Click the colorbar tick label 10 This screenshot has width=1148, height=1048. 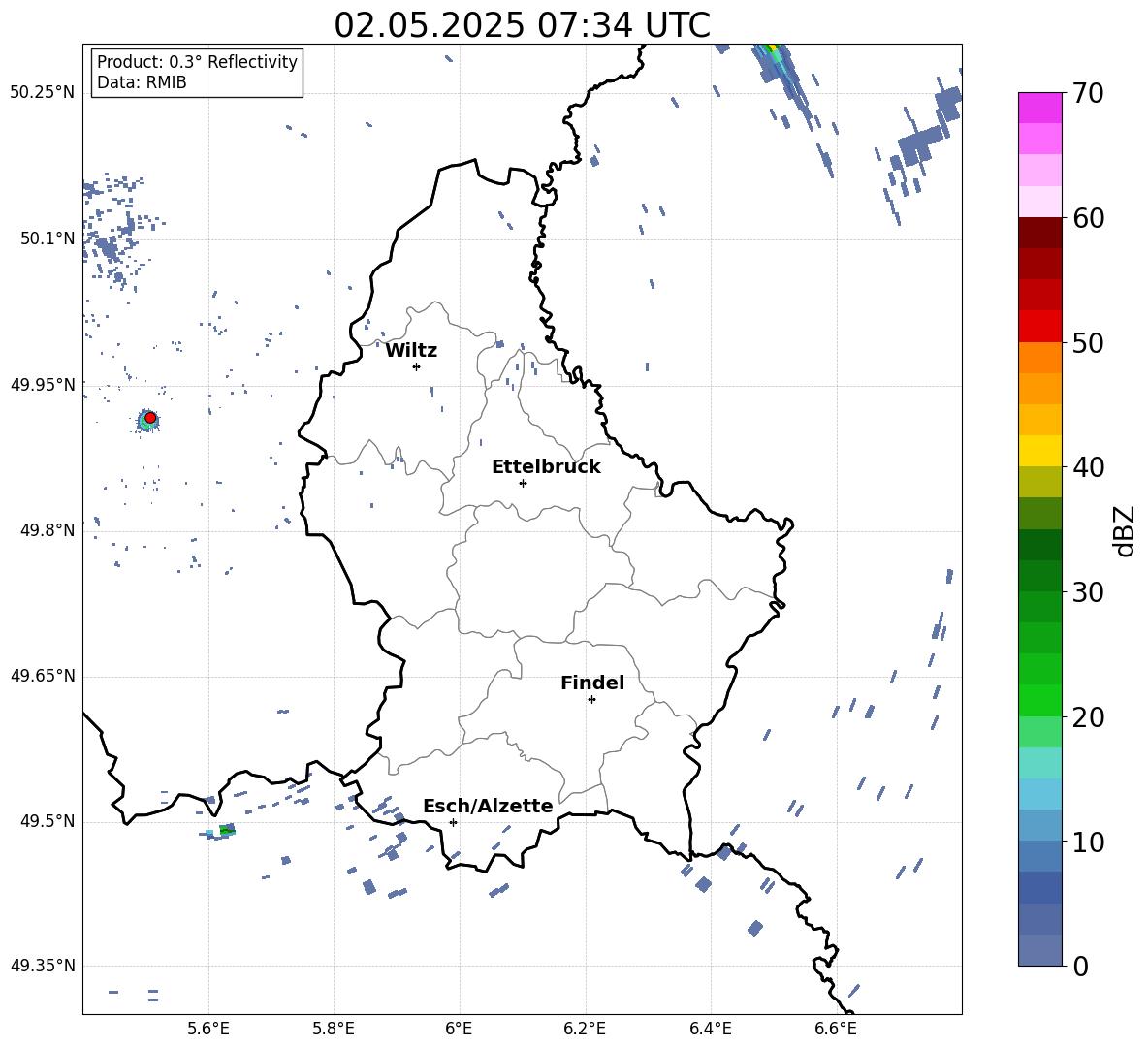(1088, 842)
